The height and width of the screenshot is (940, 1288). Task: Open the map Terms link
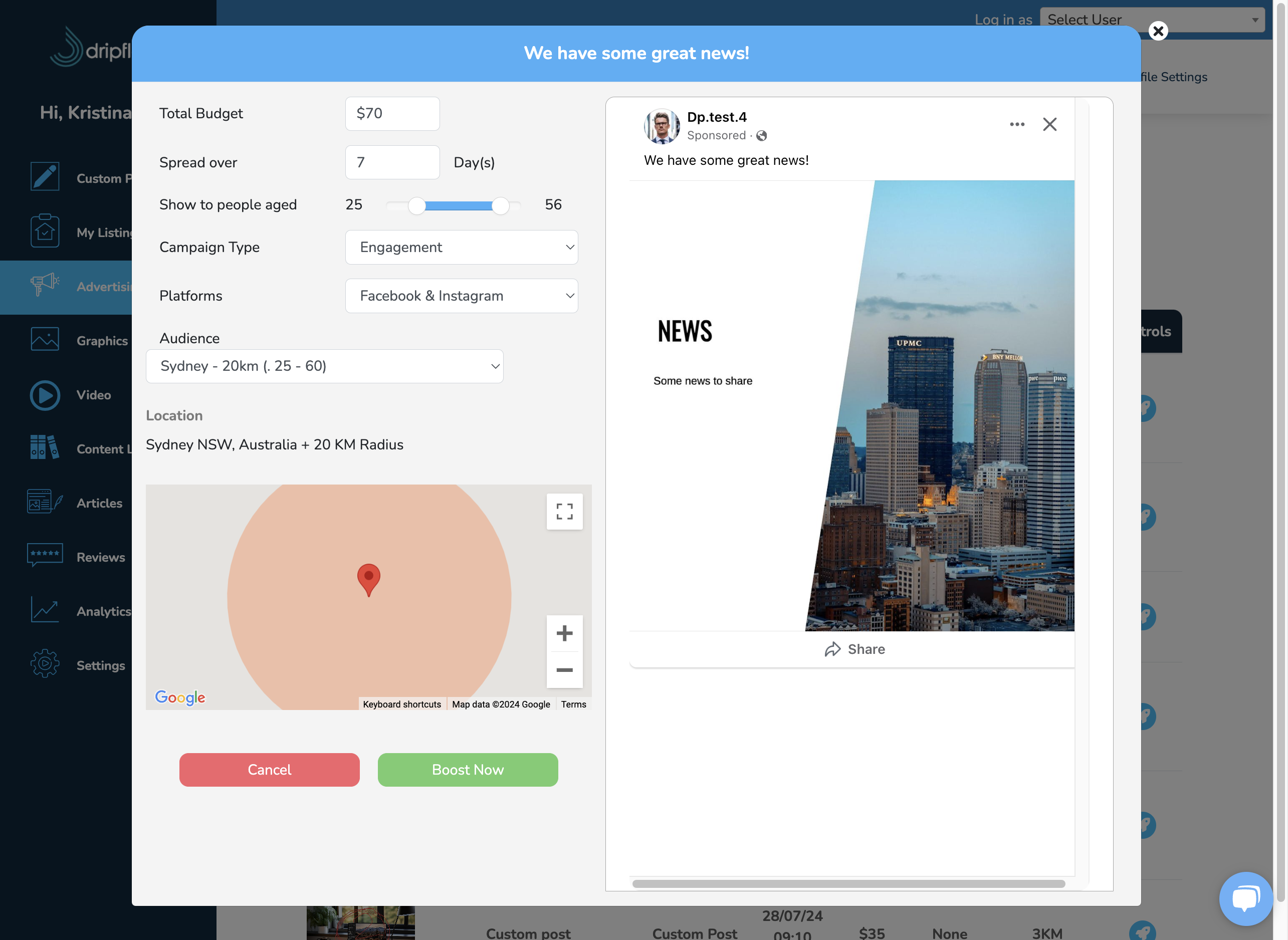pos(573,704)
